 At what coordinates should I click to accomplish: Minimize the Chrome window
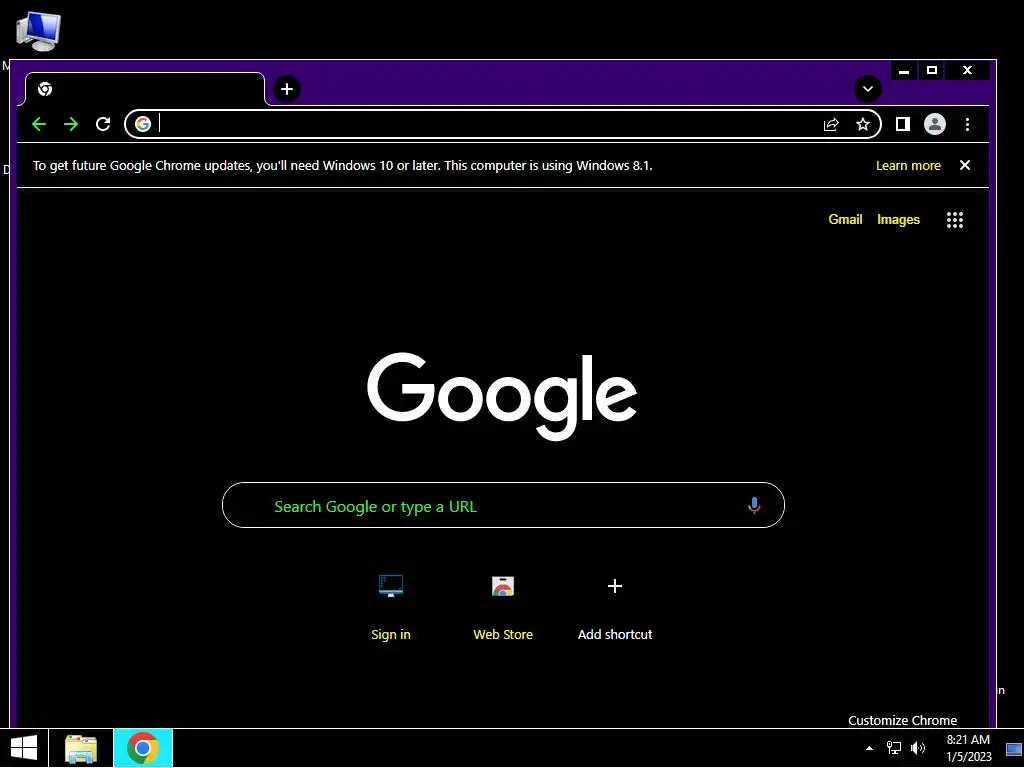904,71
